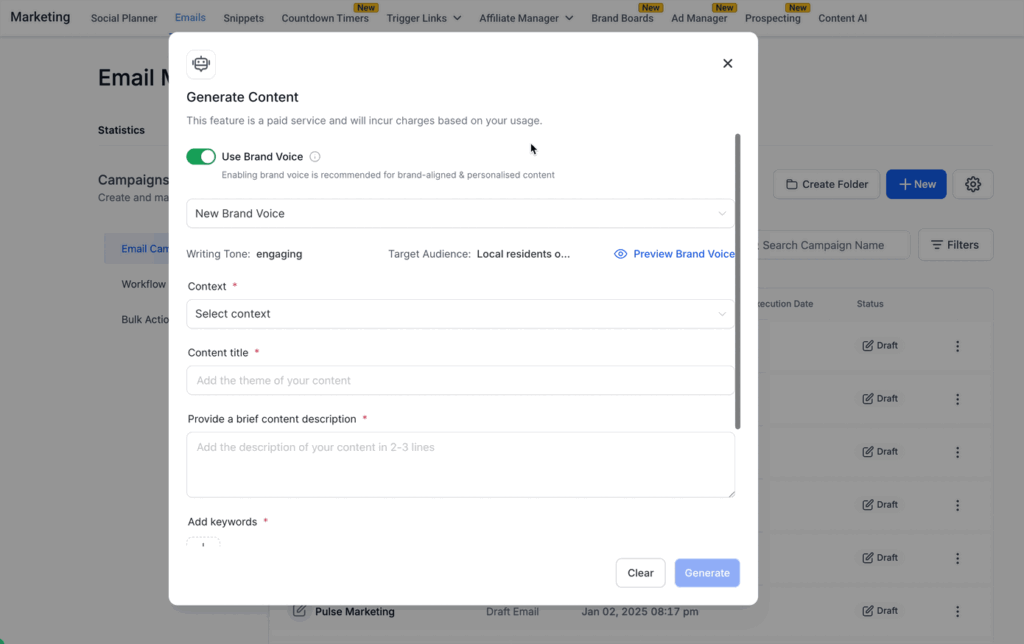Screen dimensions: 1024x644
Task: Click the Clear button
Action: click(x=640, y=573)
